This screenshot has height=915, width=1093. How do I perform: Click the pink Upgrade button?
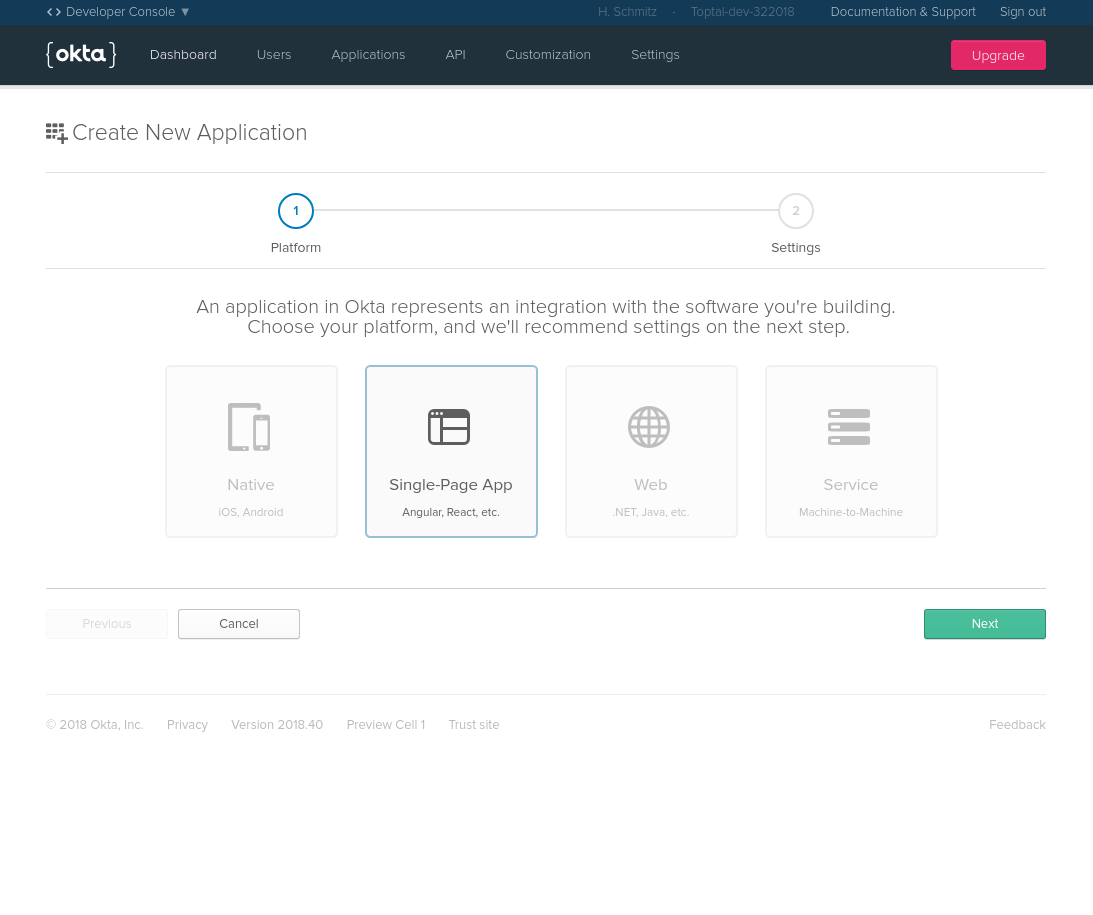998,55
